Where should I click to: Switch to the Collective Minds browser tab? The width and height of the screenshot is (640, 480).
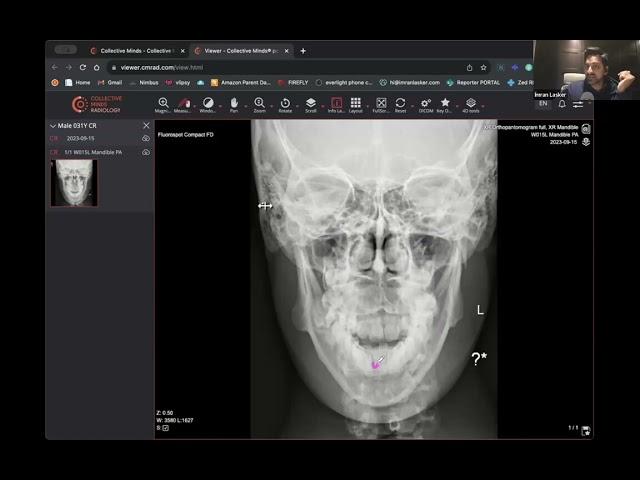(x=136, y=51)
